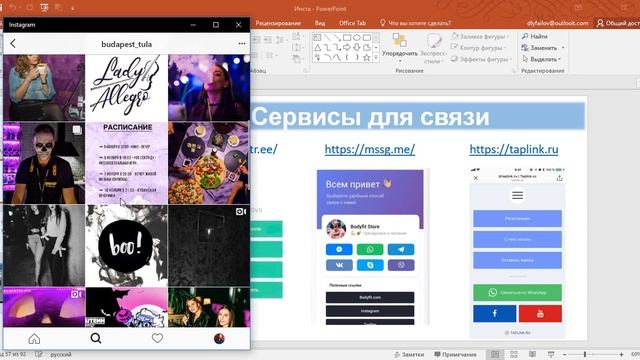Open Drawing group dialog launcher

[x=513, y=71]
